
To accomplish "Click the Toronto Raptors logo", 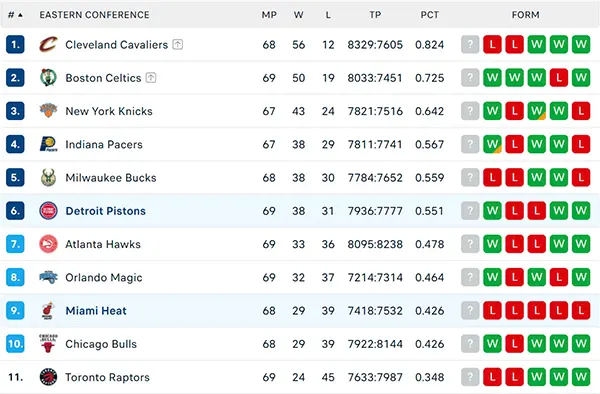I will pyautogui.click(x=48, y=377).
